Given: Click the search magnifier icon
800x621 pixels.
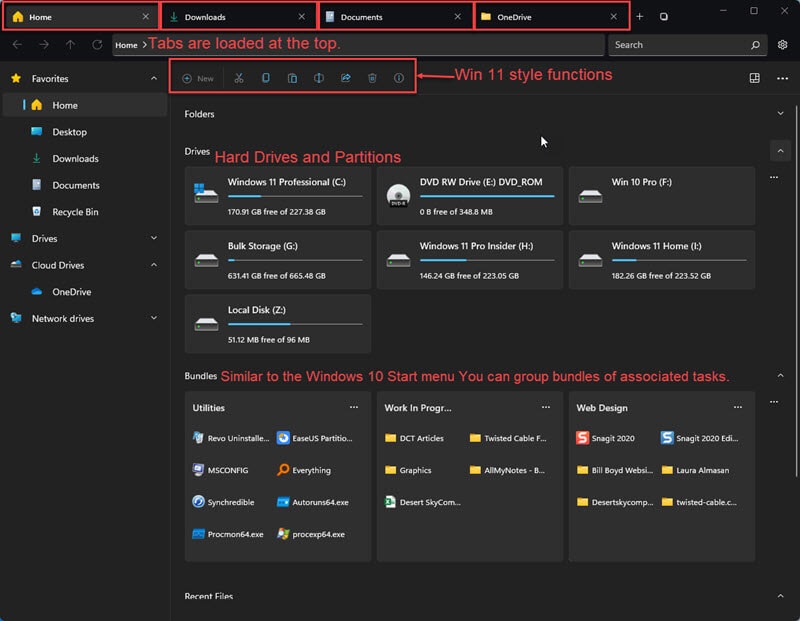Looking at the screenshot, I should pyautogui.click(x=756, y=45).
